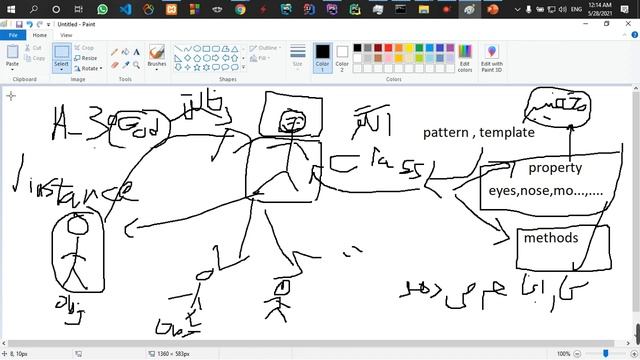Pick the purple color swatch

coord(450,48)
